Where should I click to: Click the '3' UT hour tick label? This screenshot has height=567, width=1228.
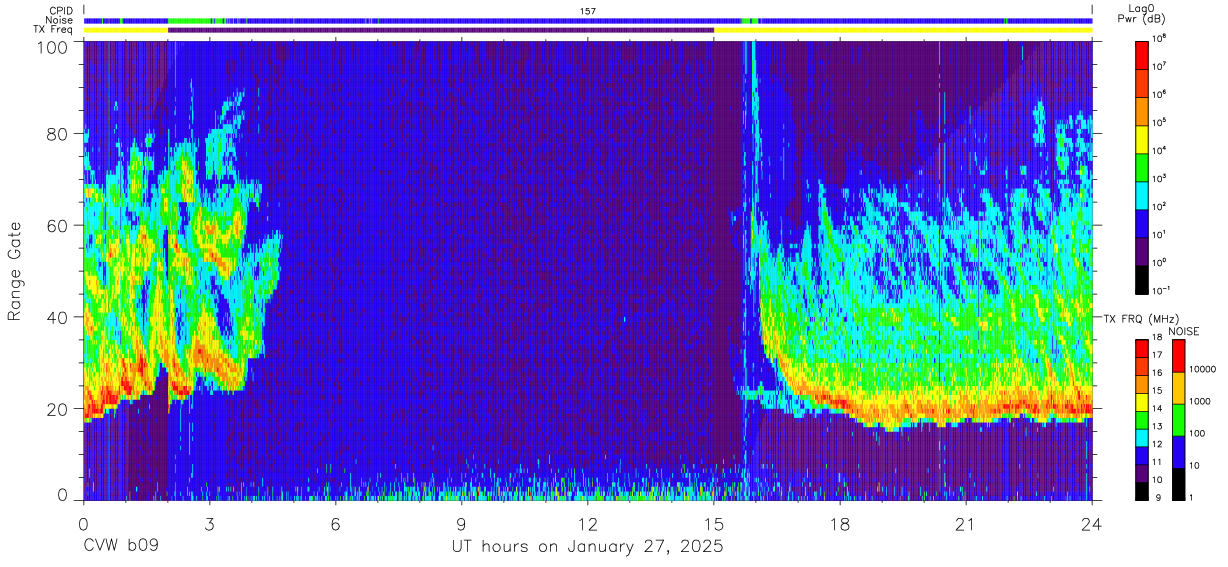210,524
